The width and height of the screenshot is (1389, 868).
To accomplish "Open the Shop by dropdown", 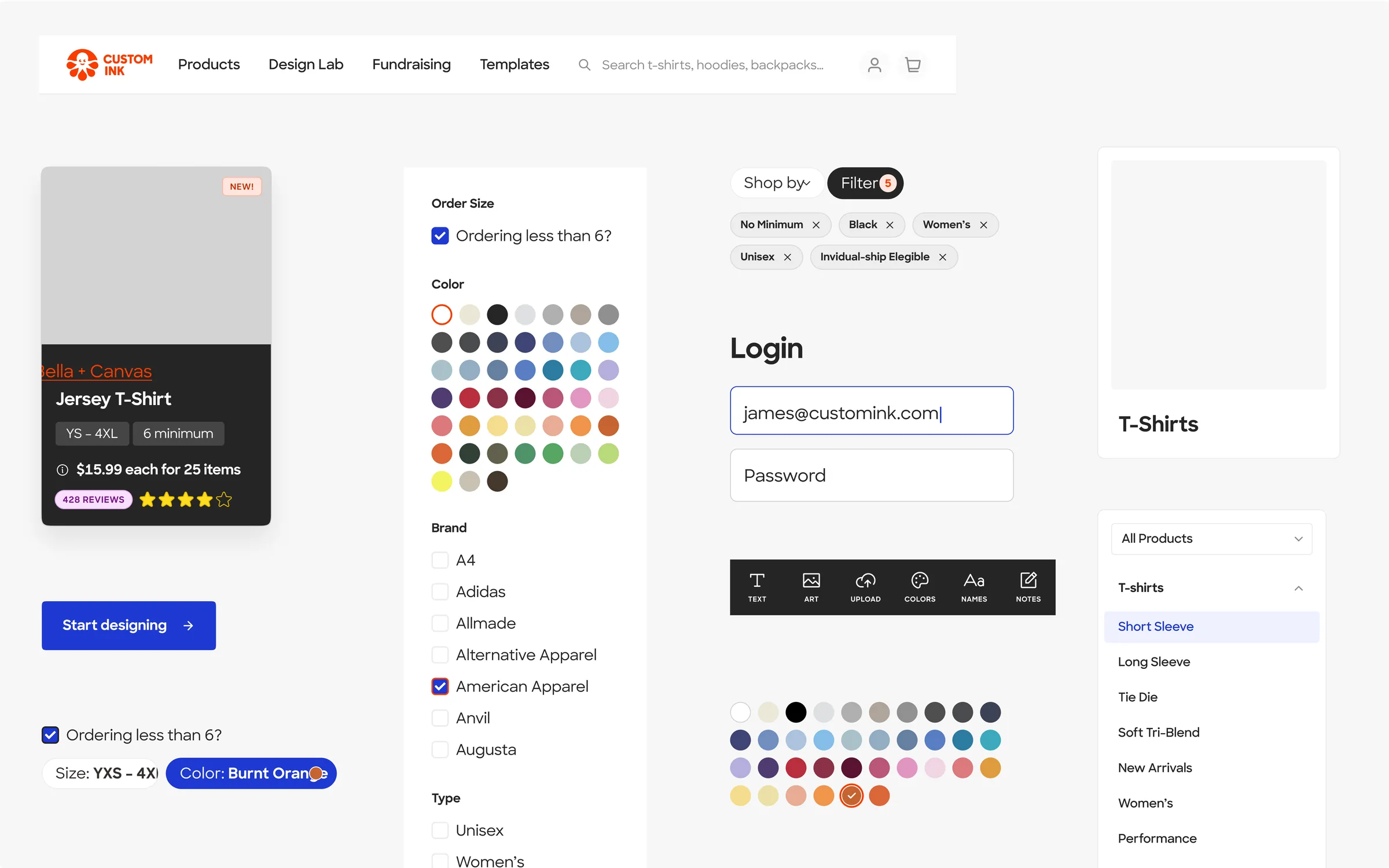I will [777, 183].
